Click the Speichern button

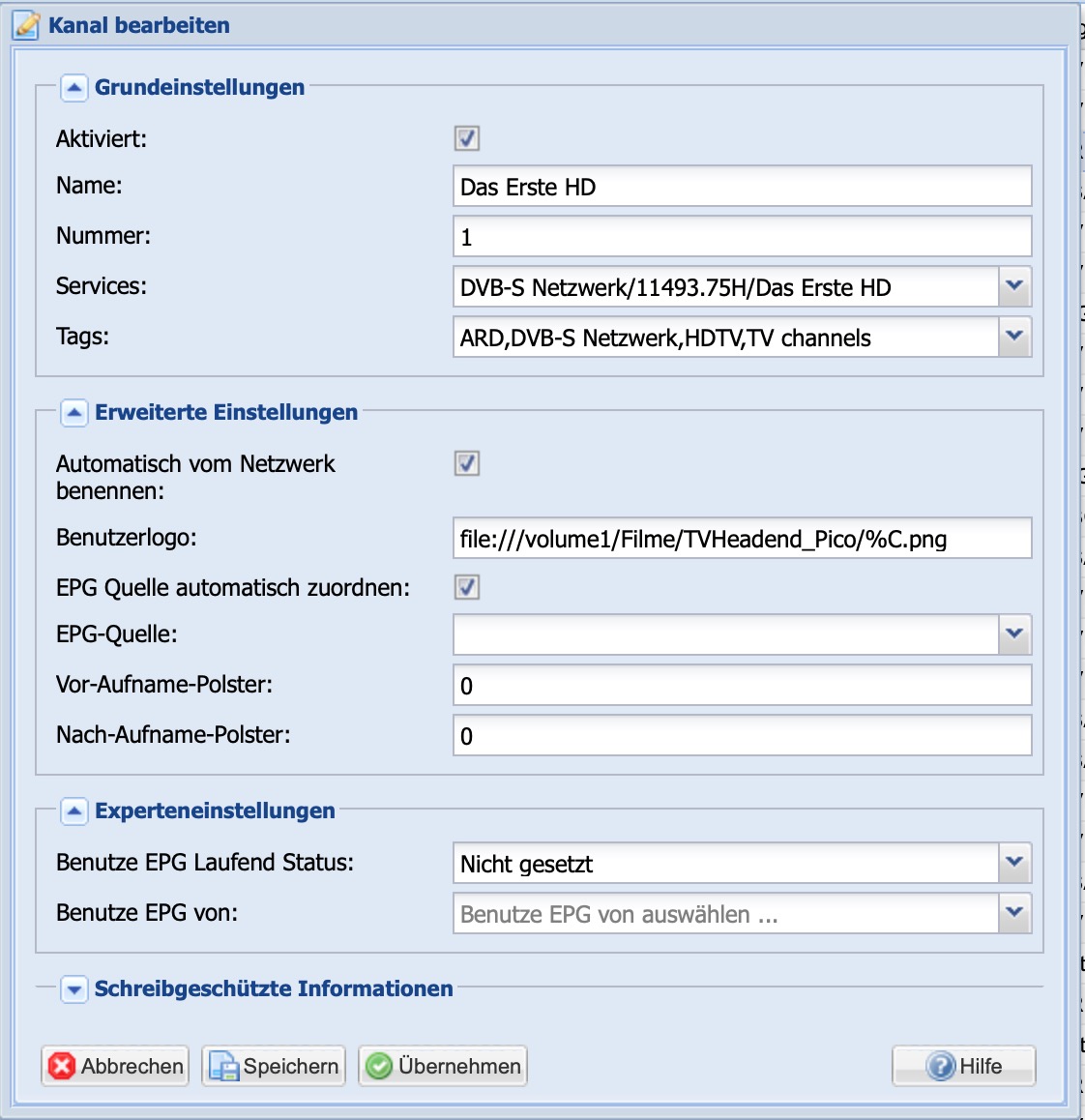pyautogui.click(x=274, y=1066)
